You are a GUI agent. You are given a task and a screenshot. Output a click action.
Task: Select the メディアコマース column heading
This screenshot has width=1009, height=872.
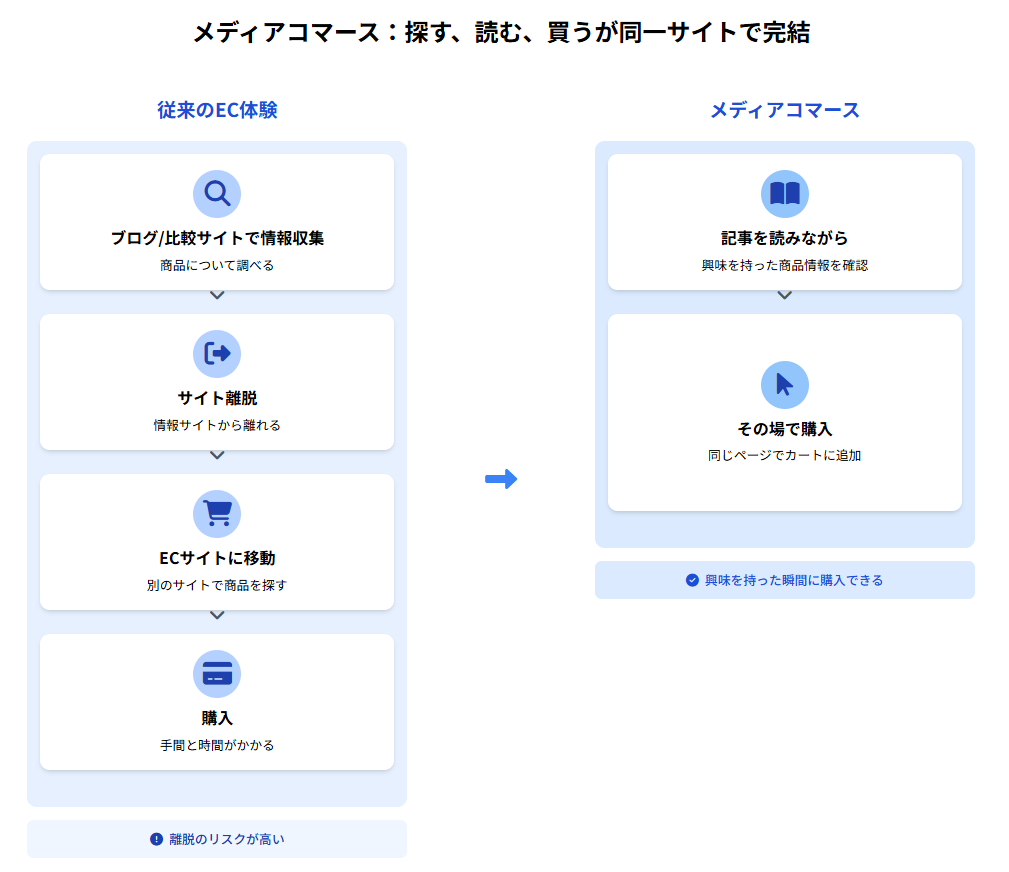784,110
